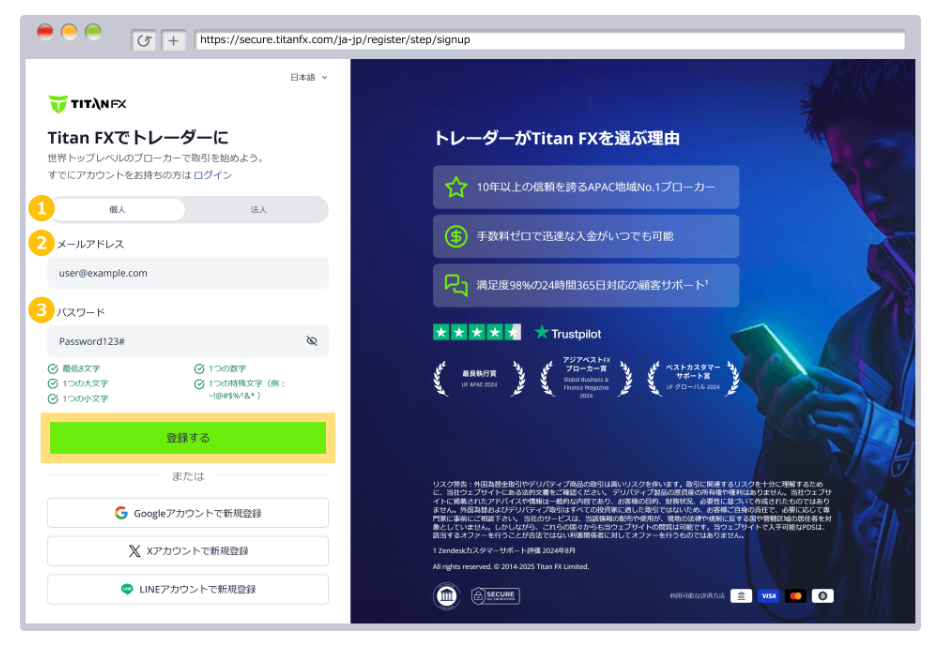Register with LINEアカウントで新規登録 button

point(188,589)
